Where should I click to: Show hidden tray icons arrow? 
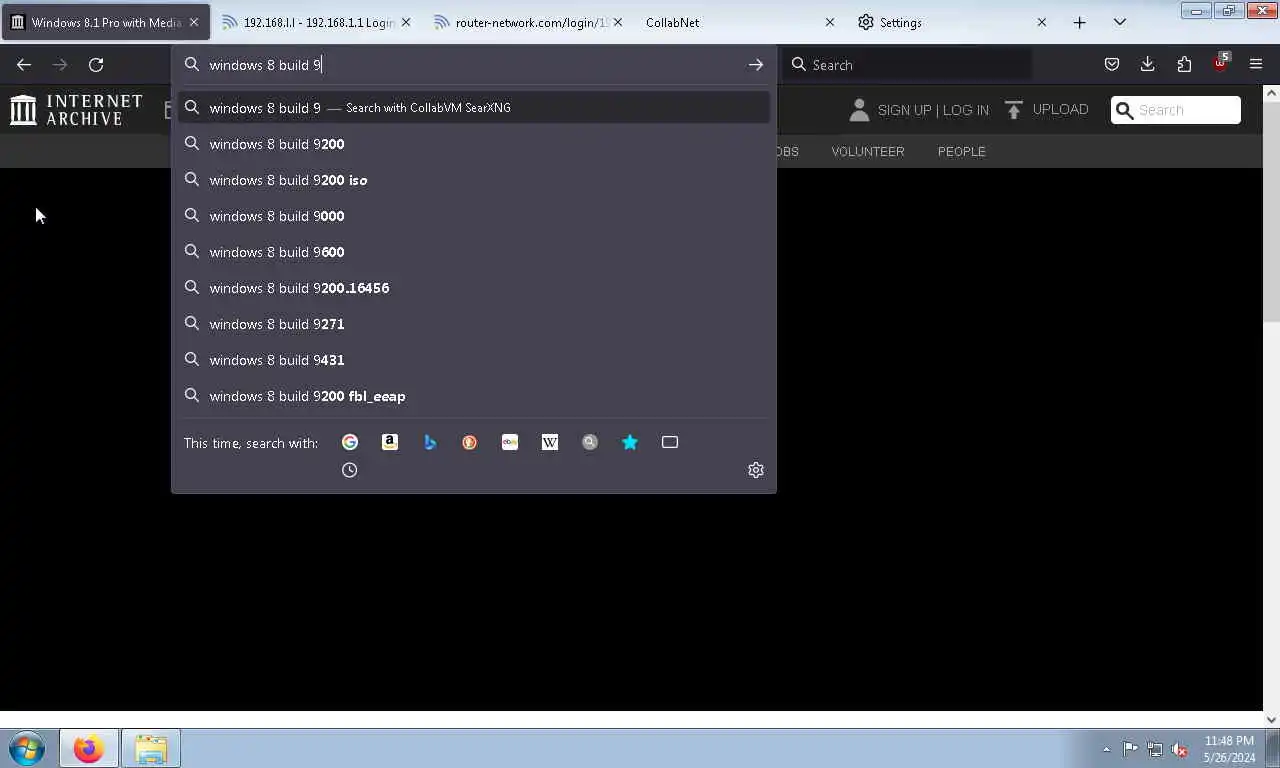click(1106, 749)
